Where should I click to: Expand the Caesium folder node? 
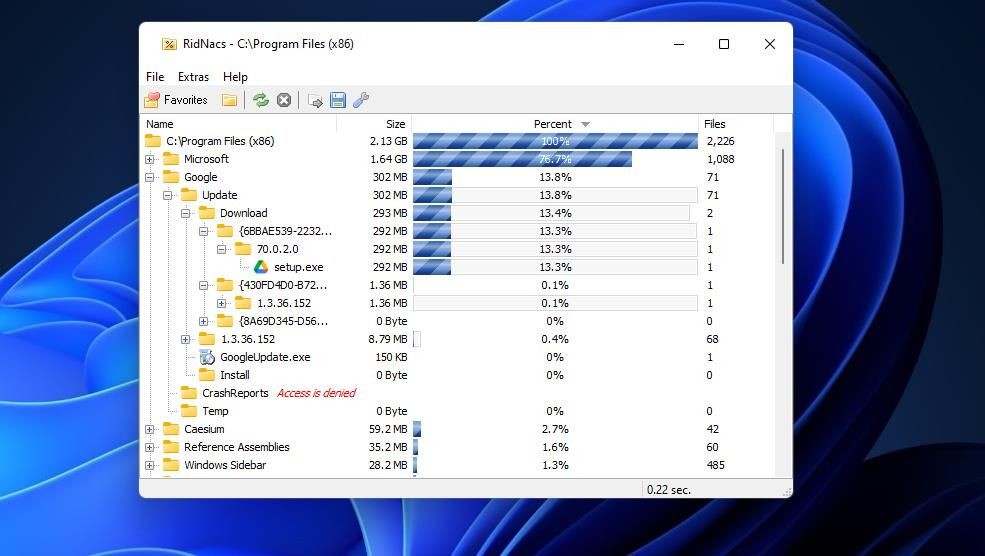(x=150, y=430)
